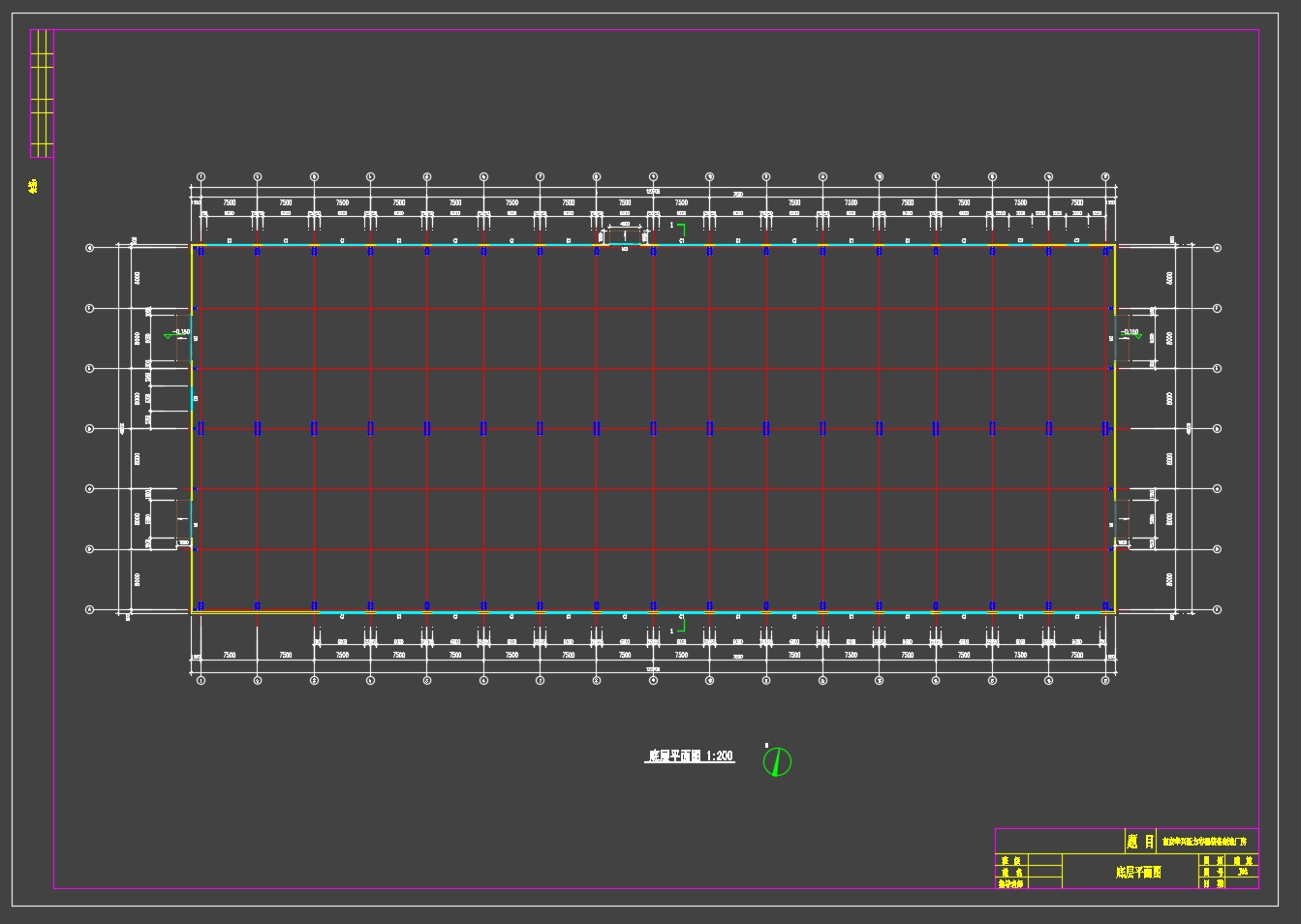This screenshot has width=1301, height=924.
Task: Click the drawing number cell in title block
Action: (1243, 872)
